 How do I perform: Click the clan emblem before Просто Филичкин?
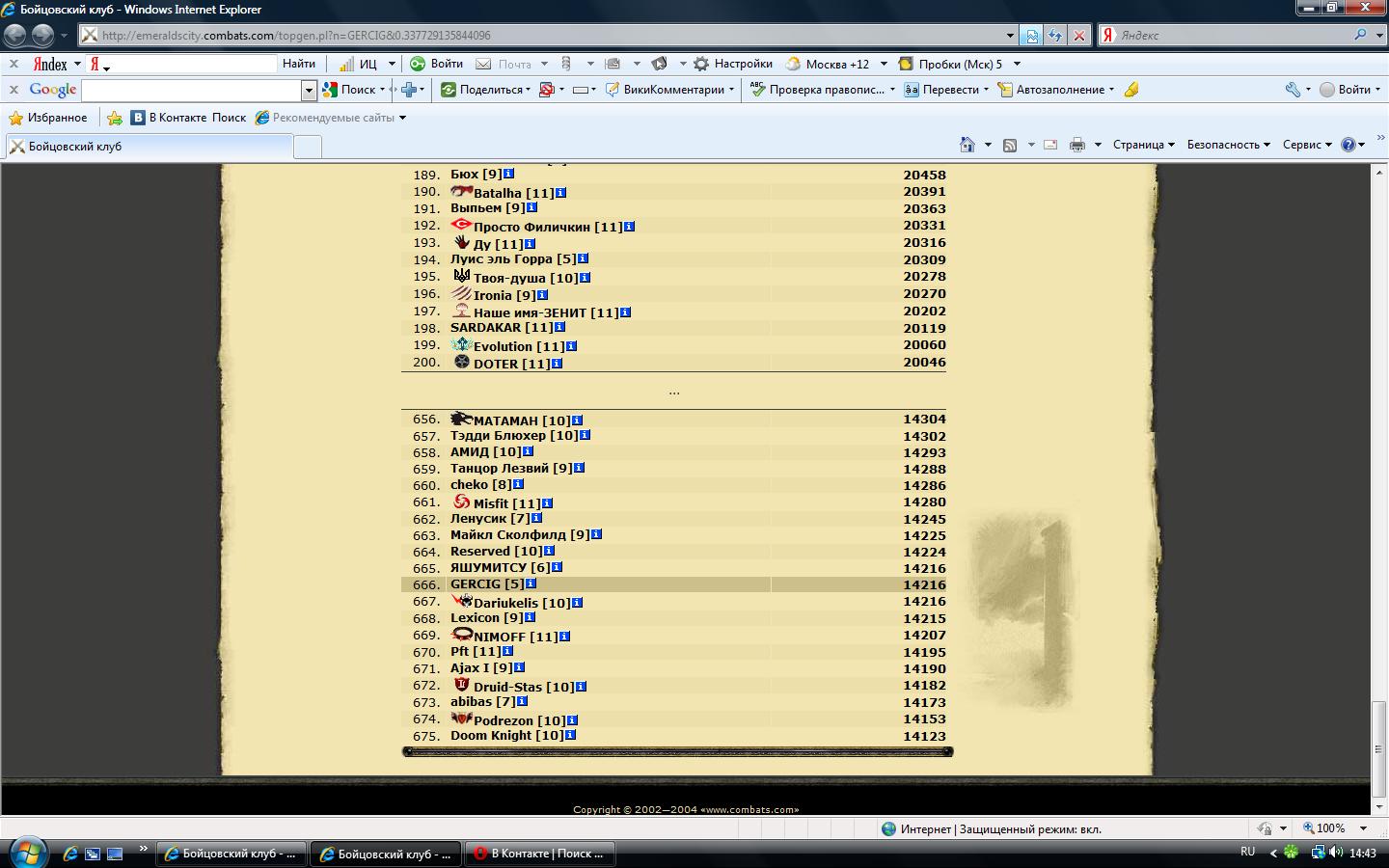click(x=461, y=225)
